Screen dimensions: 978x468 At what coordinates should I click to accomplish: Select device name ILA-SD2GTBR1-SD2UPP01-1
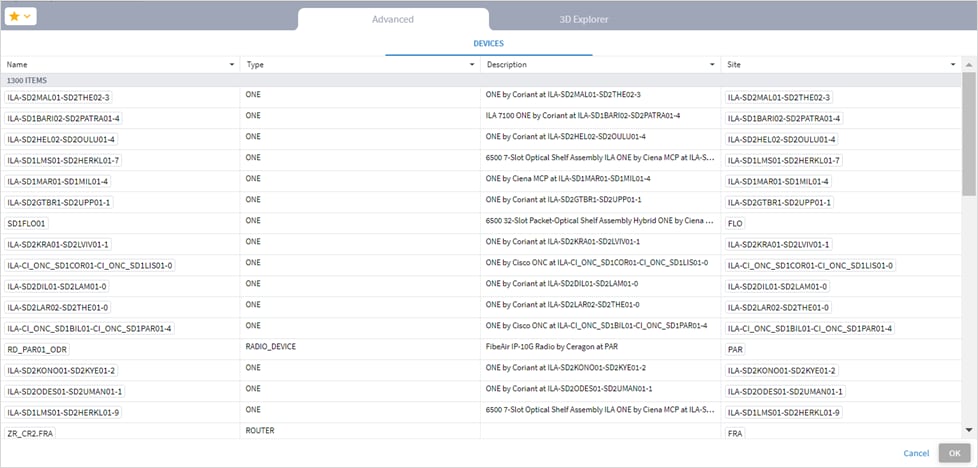pos(59,203)
